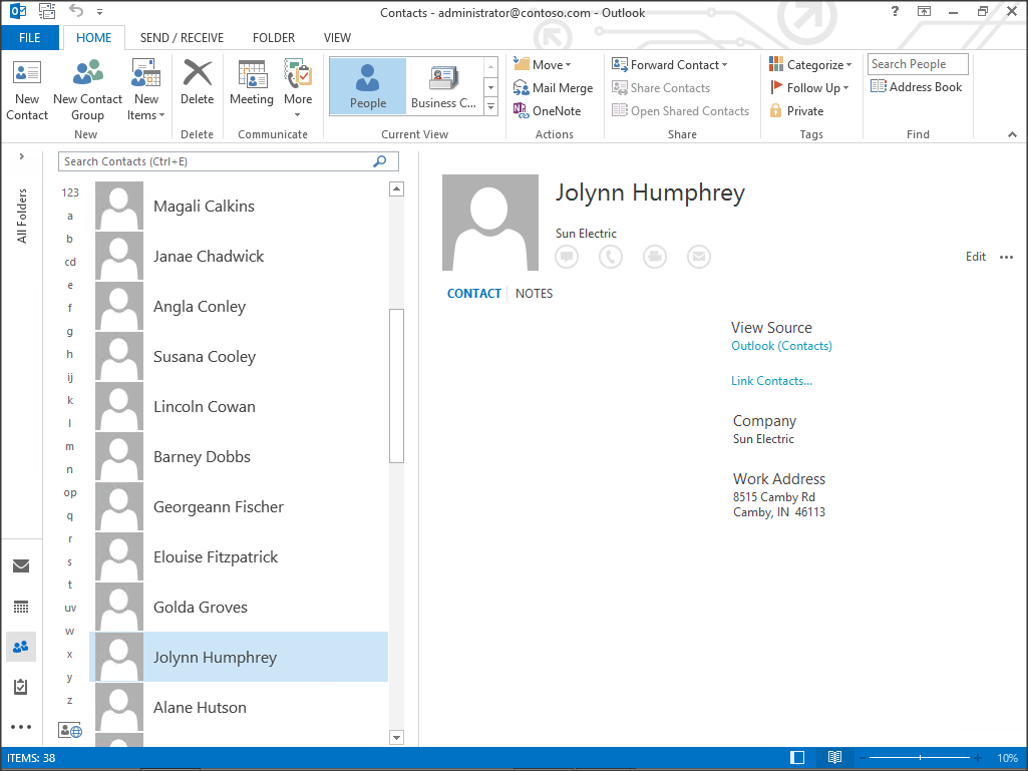Open the Categorize dropdown
The width and height of the screenshot is (1028, 771).
(811, 65)
